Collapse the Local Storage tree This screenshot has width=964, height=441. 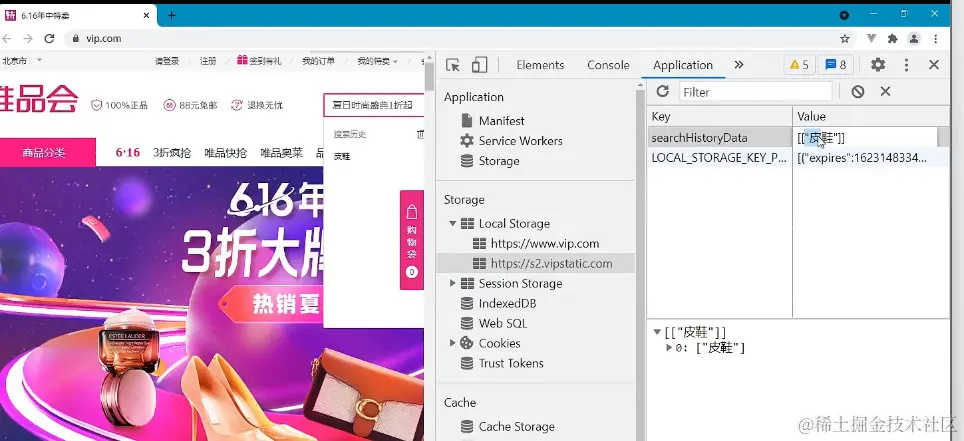(453, 223)
